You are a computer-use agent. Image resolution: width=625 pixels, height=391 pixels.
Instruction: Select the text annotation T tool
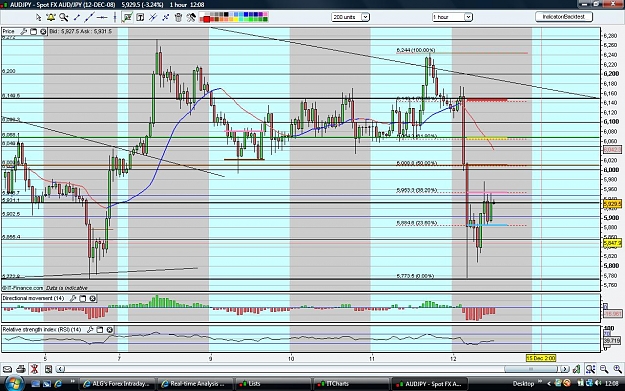coord(140,17)
